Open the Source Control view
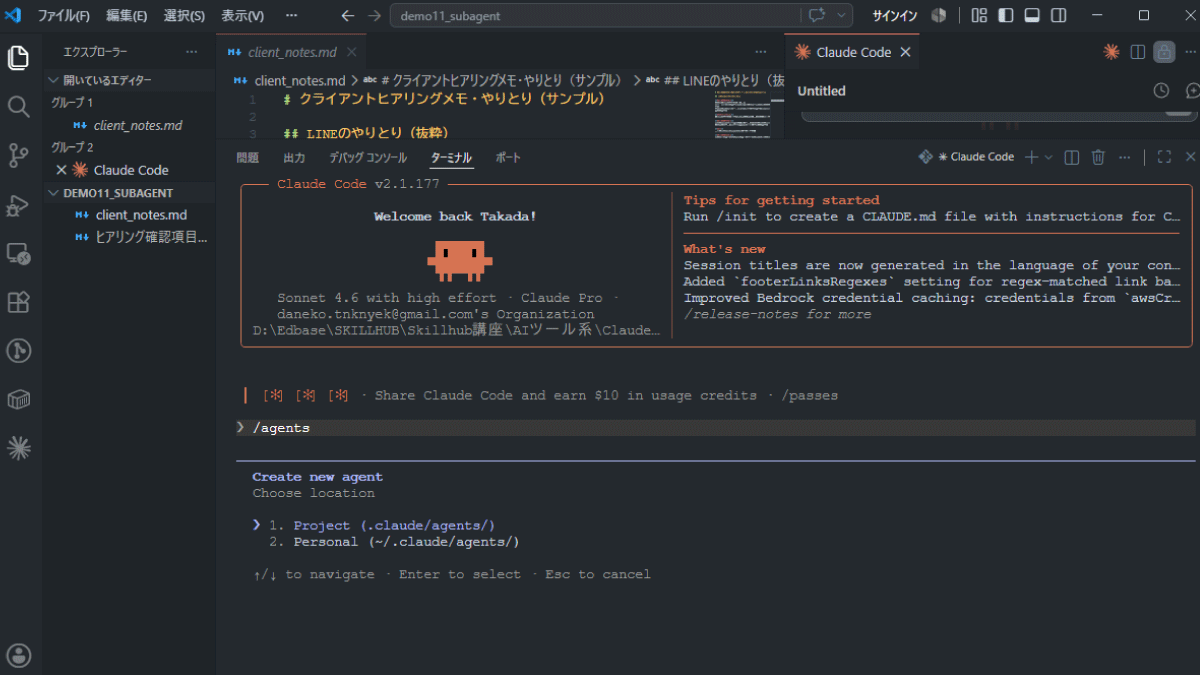The image size is (1200, 675). coord(18,155)
